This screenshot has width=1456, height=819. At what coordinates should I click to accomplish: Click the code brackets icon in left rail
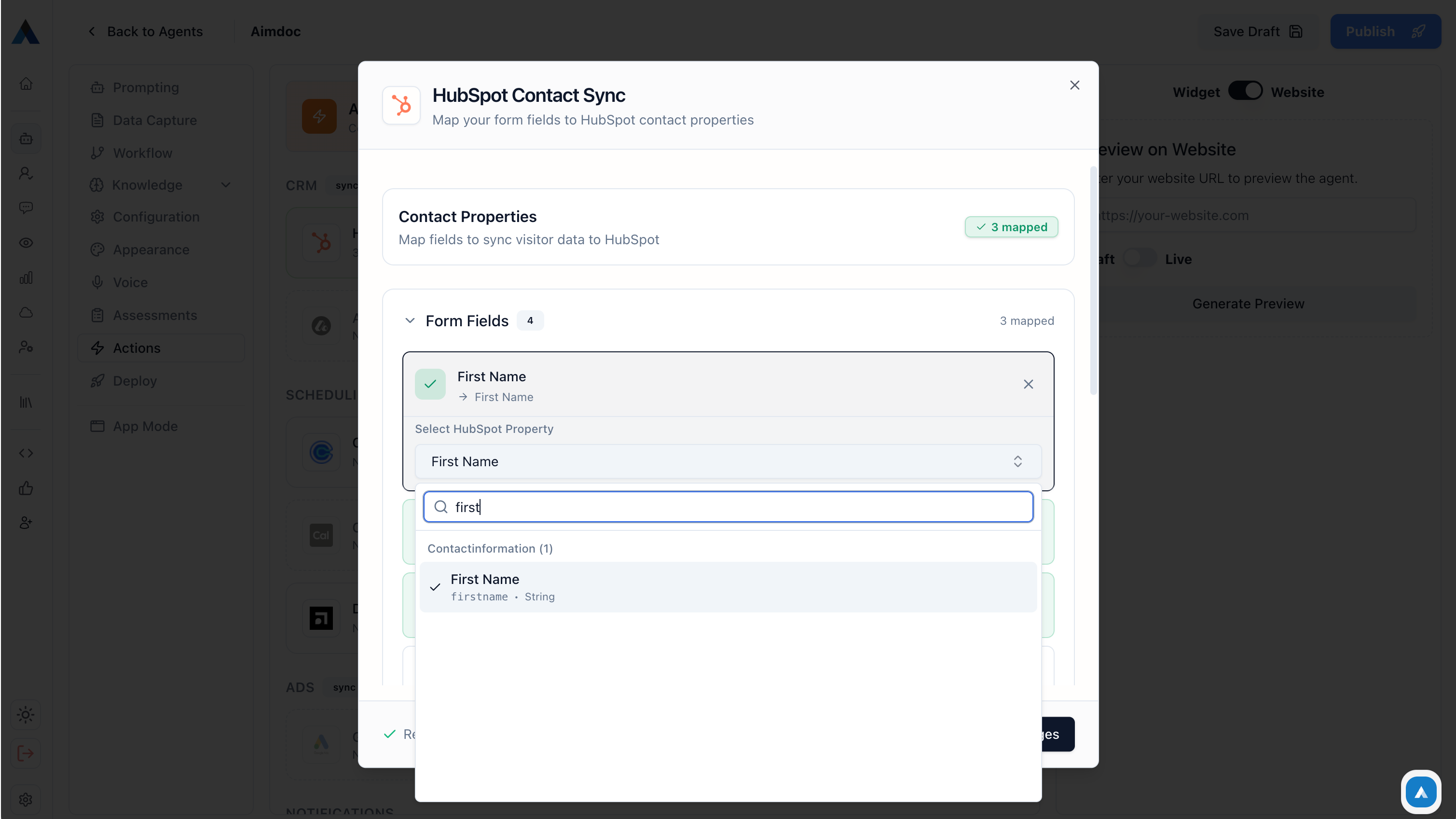point(26,453)
